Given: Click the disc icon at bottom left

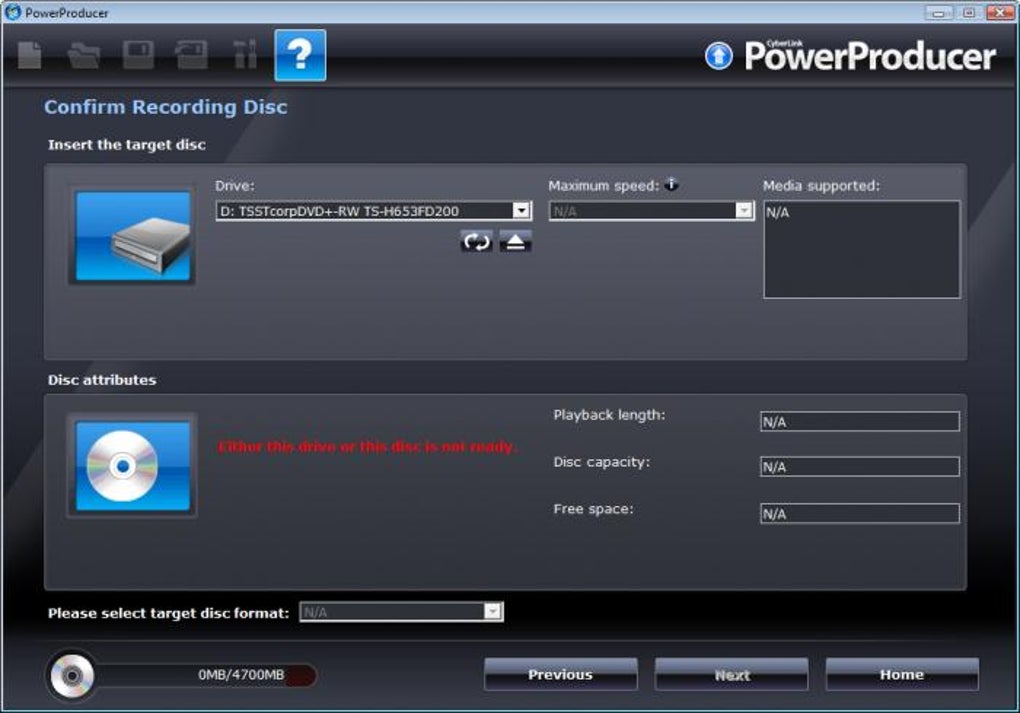Looking at the screenshot, I should coord(72,676).
